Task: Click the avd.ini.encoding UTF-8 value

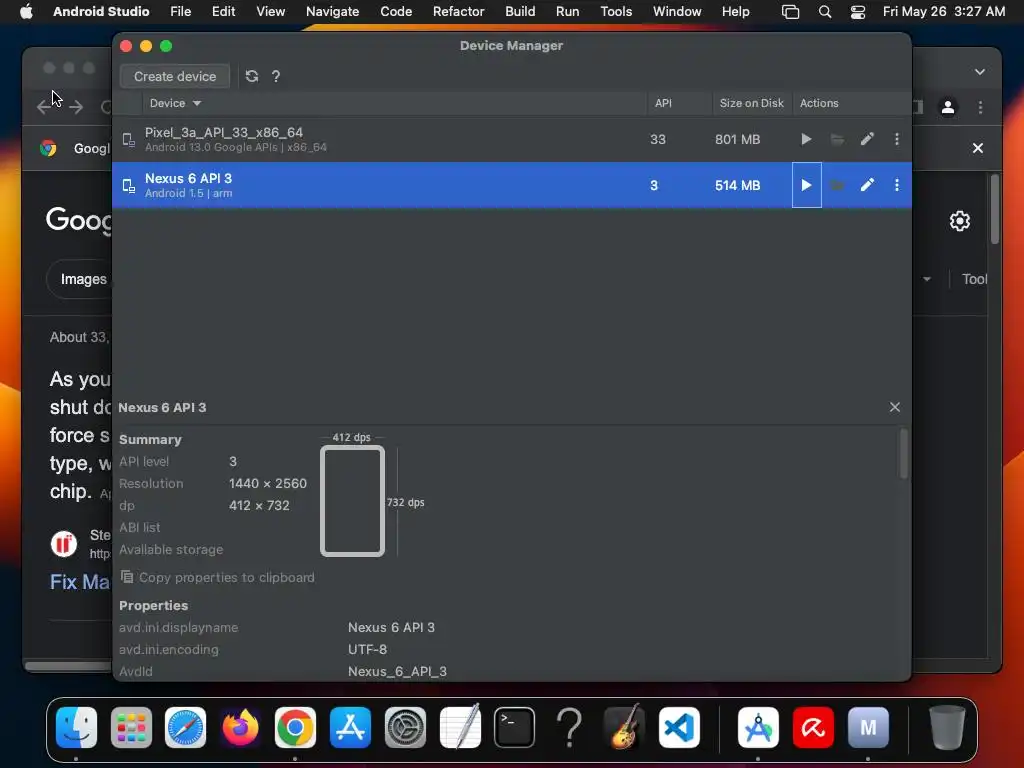Action: (x=367, y=649)
